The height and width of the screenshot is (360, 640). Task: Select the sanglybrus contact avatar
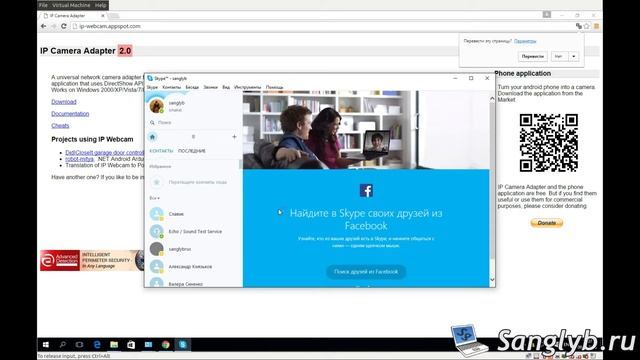pos(156,249)
